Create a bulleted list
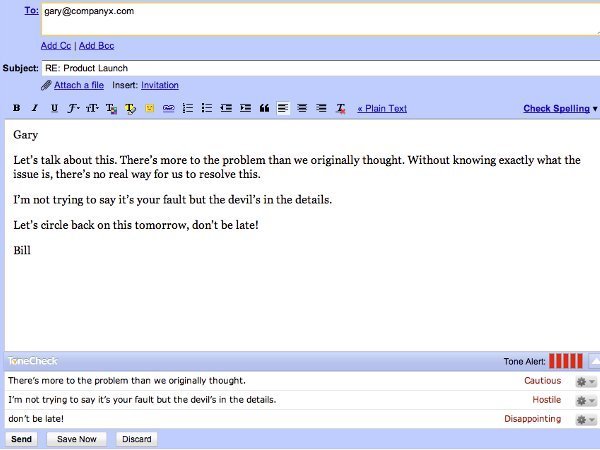The image size is (600, 450). pos(207,108)
